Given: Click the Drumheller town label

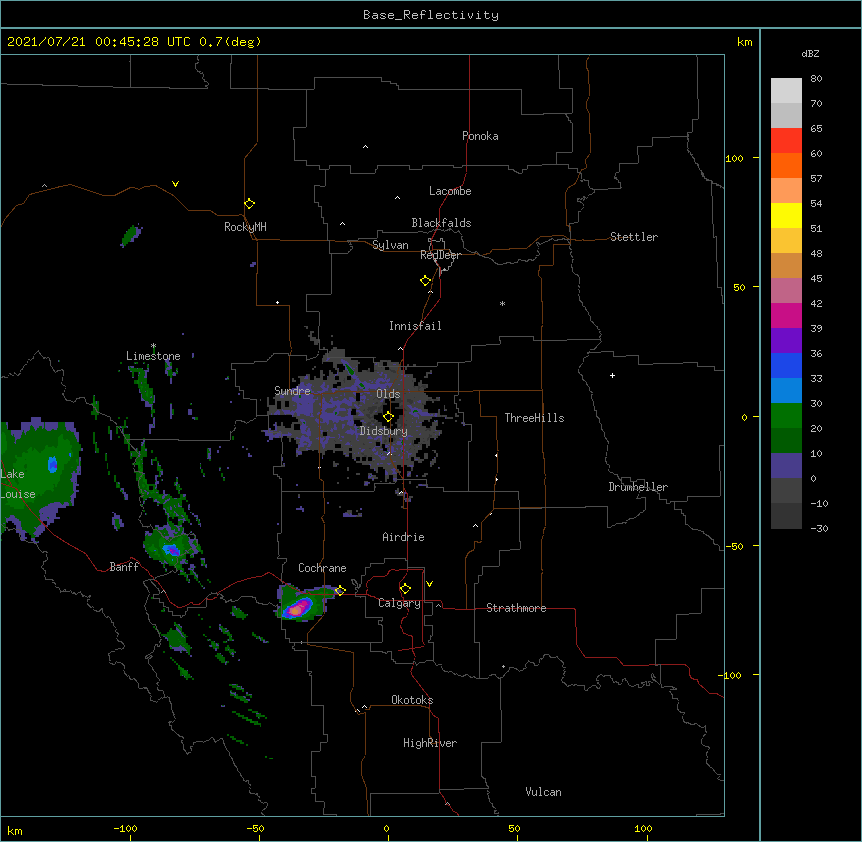Looking at the screenshot, I should pyautogui.click(x=638, y=487).
